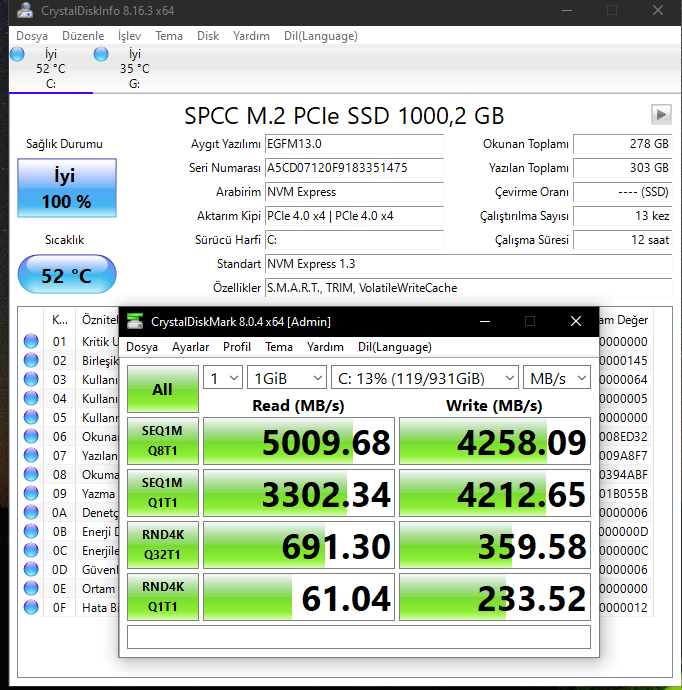The height and width of the screenshot is (690, 682).
Task: Click status orb for attribute 0A
Action: (x=31, y=512)
